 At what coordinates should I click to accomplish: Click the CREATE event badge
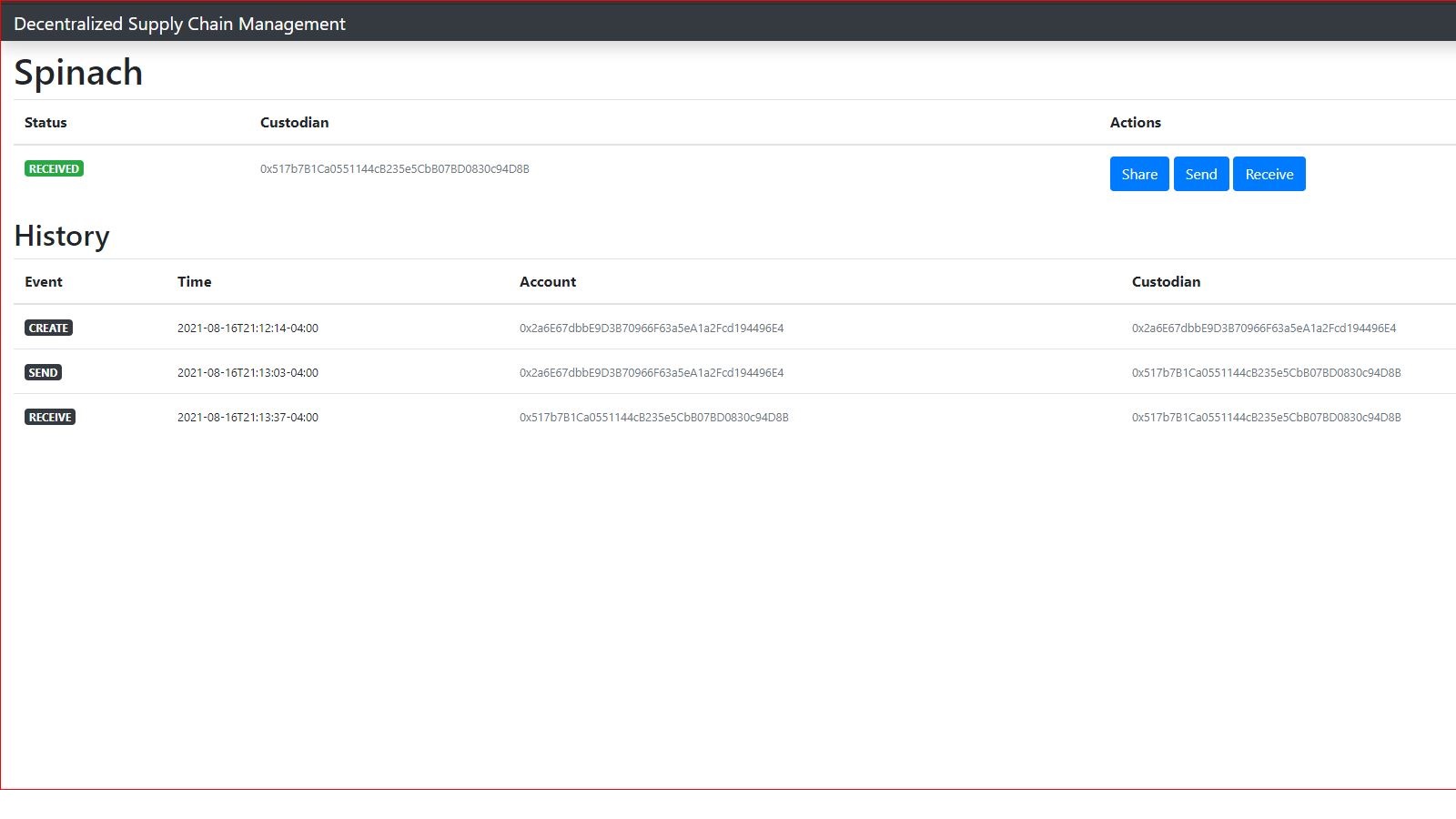[48, 328]
